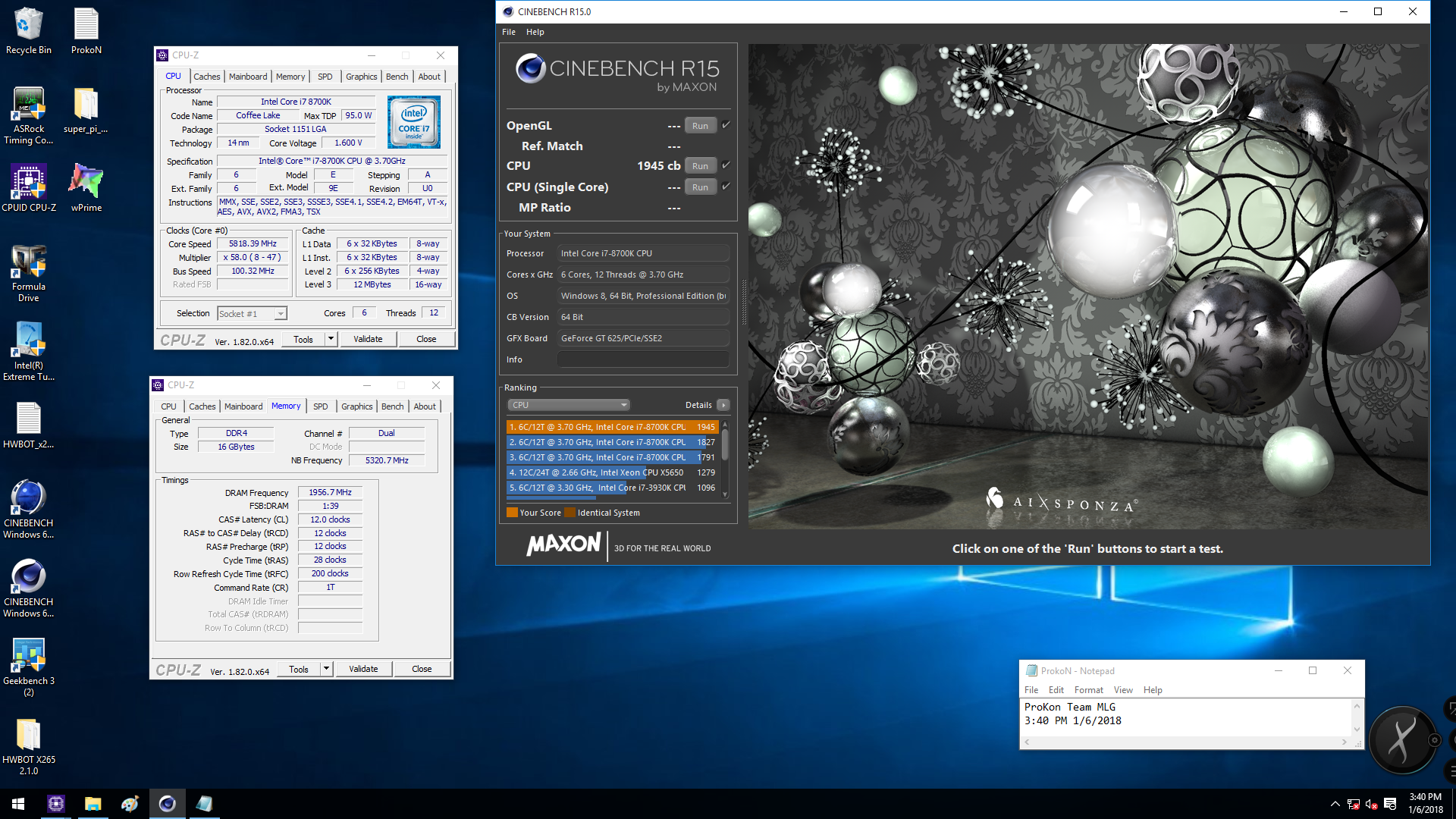The image size is (1456, 819).
Task: Click the round X overlay widget
Action: point(1401,739)
